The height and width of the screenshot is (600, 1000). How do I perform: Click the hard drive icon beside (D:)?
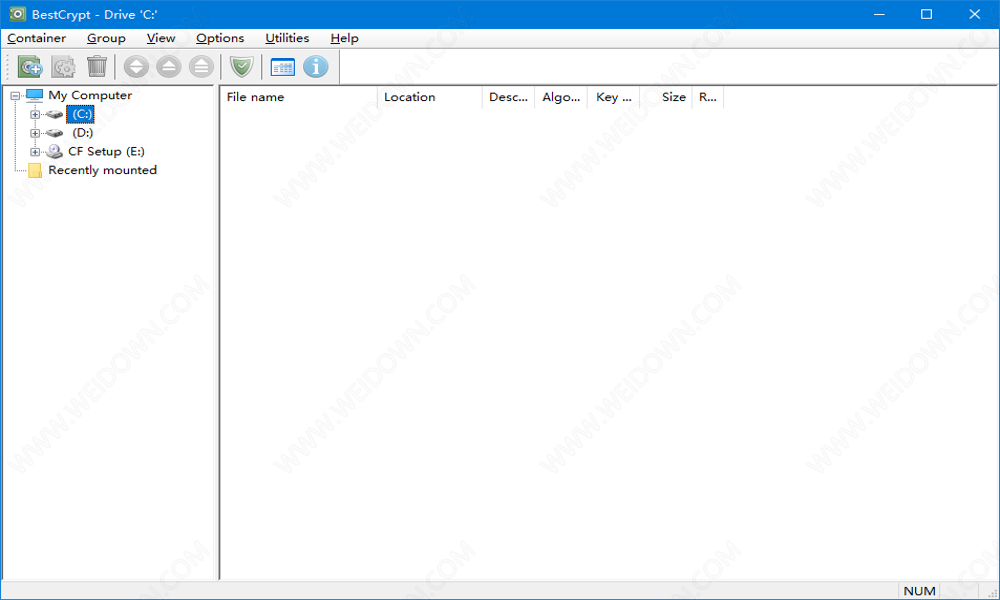54,133
